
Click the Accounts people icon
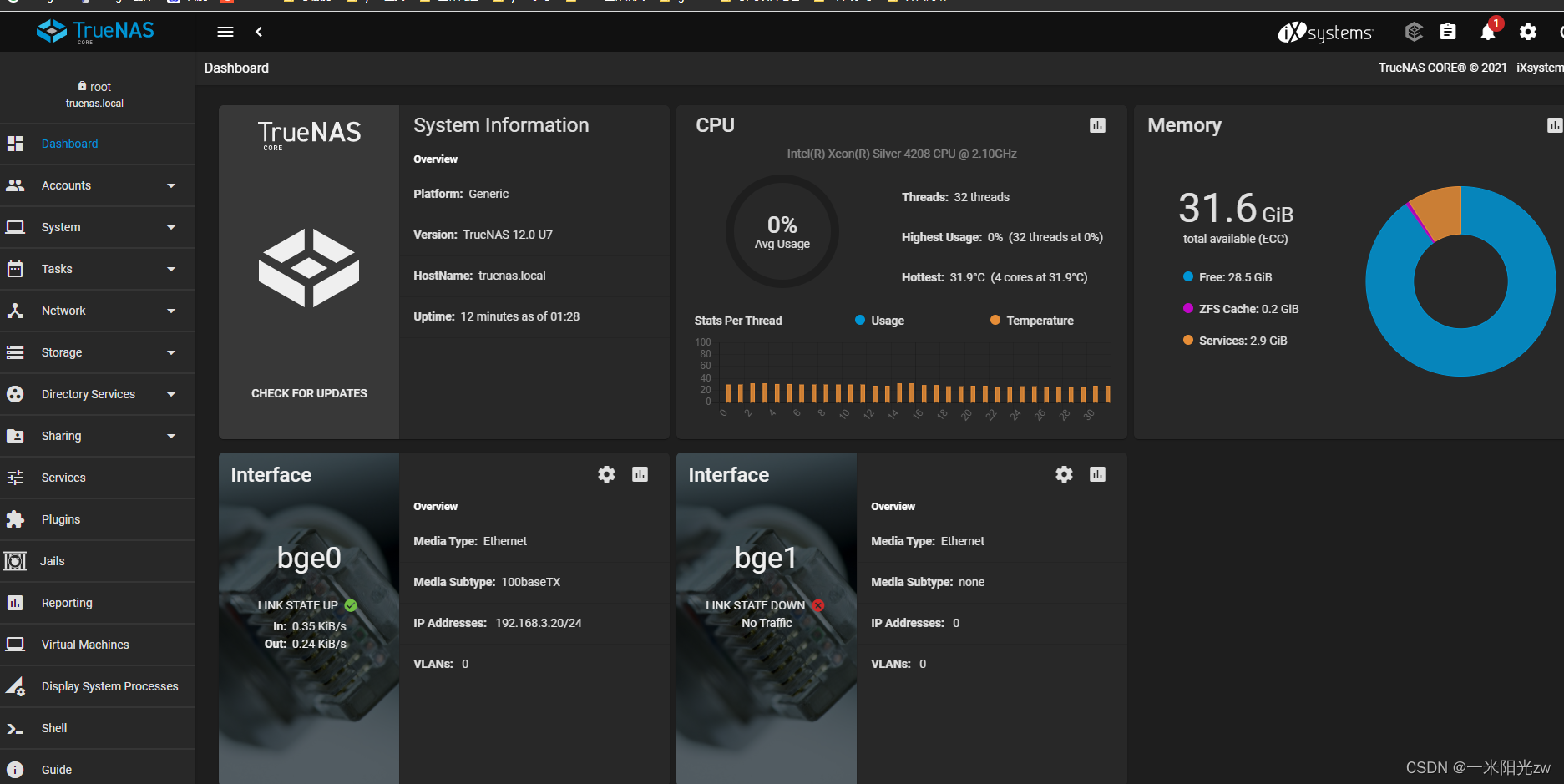pyautogui.click(x=15, y=185)
